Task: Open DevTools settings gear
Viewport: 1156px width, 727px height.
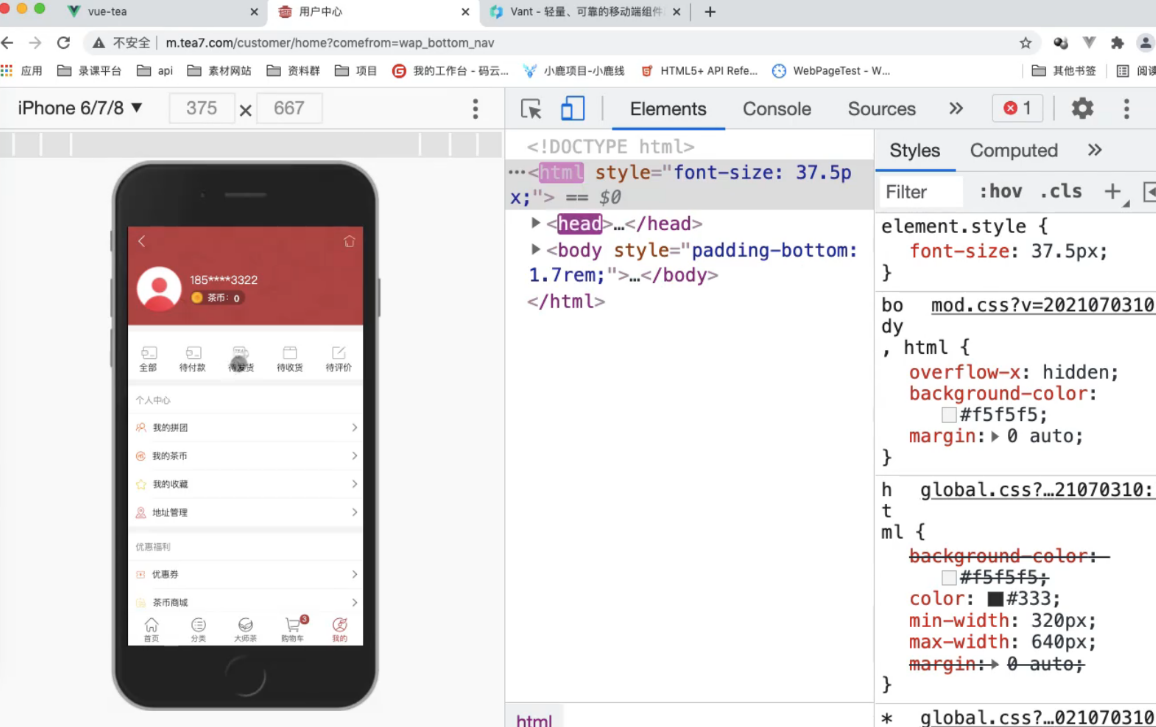Action: point(1082,108)
